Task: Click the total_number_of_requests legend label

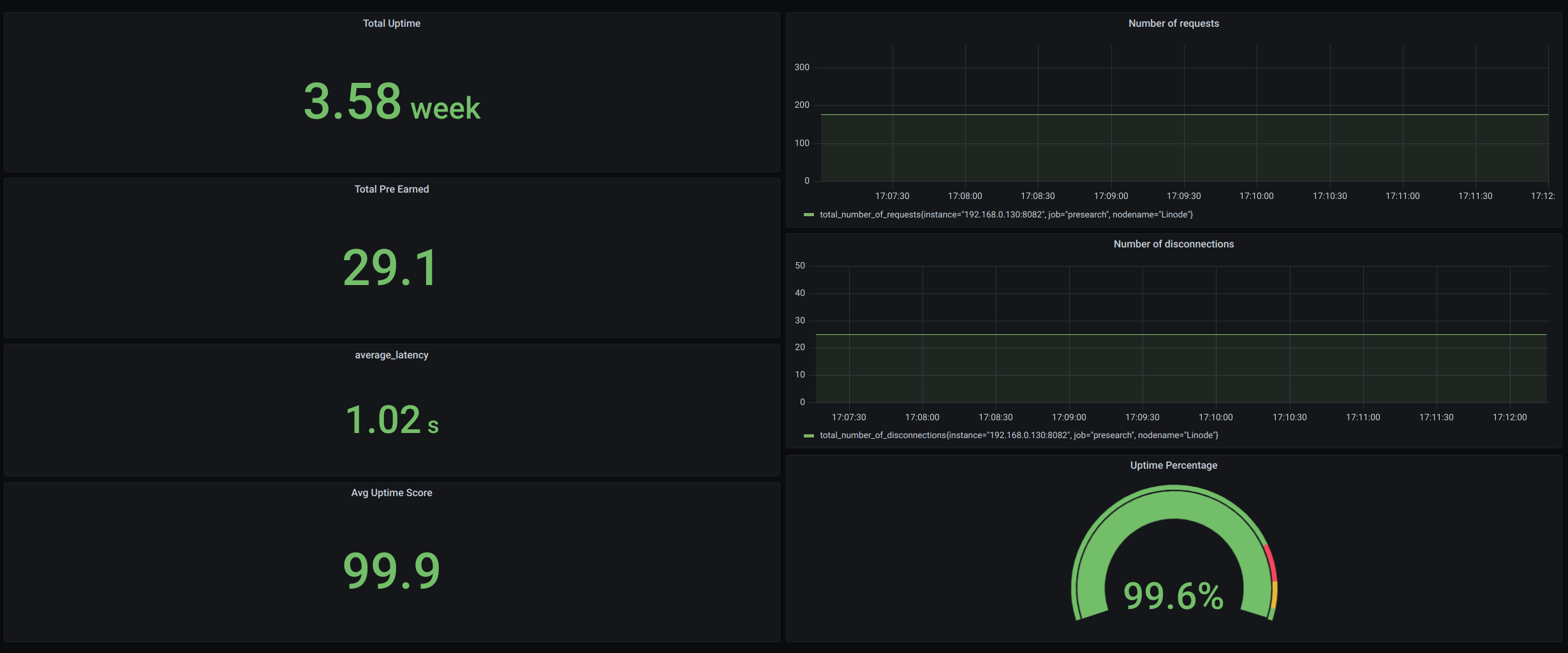Action: 1007,215
